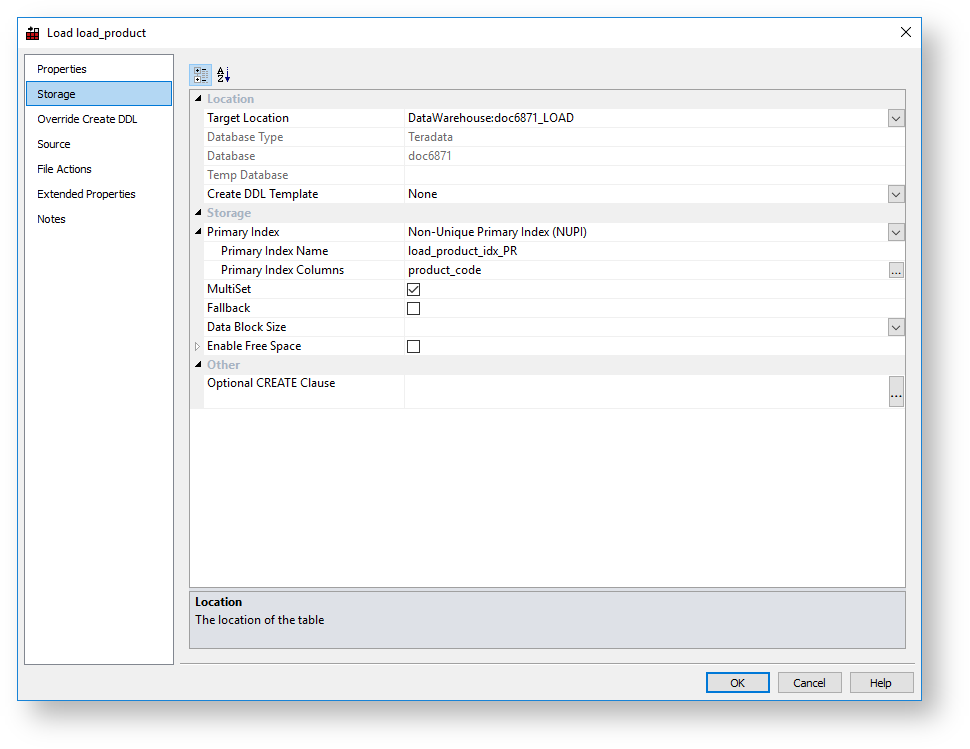This screenshot has height=749, width=970.
Task: Select the Database row label
Action: coord(231,156)
